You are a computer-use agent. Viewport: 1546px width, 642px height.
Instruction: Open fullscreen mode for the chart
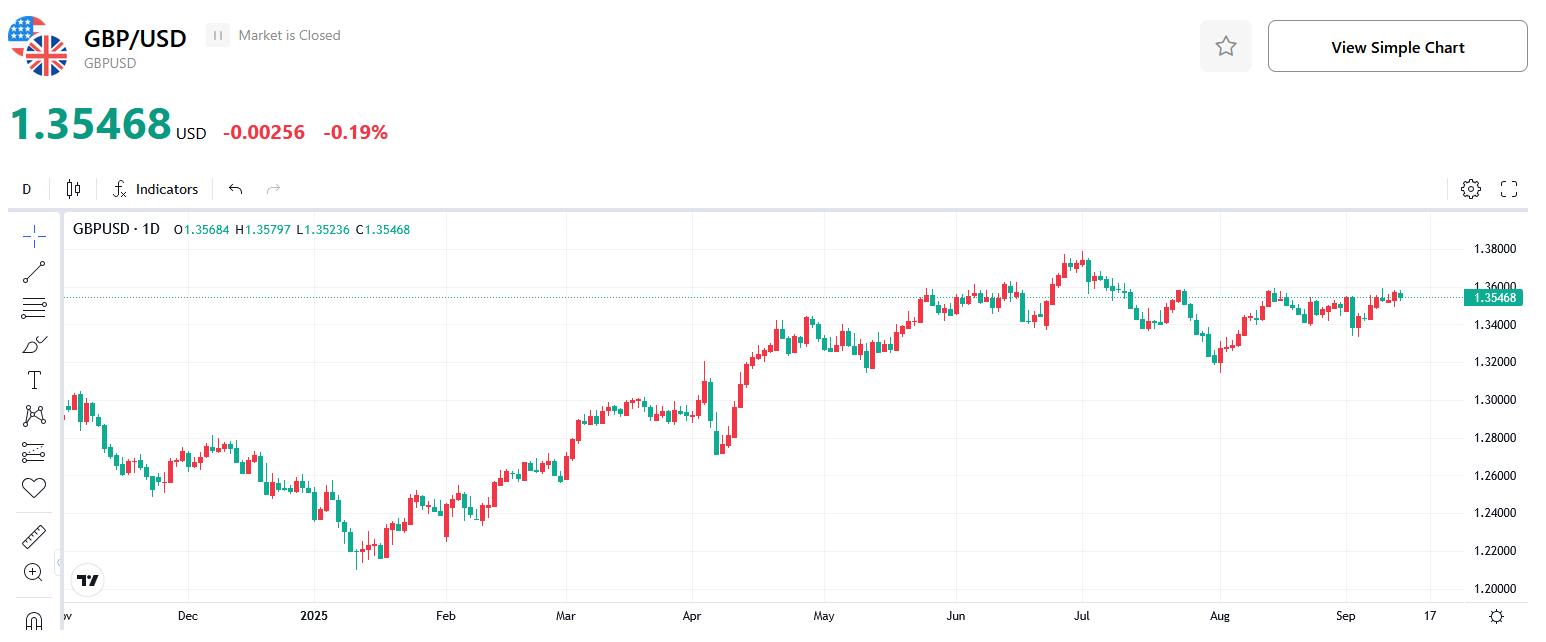pyautogui.click(x=1510, y=188)
